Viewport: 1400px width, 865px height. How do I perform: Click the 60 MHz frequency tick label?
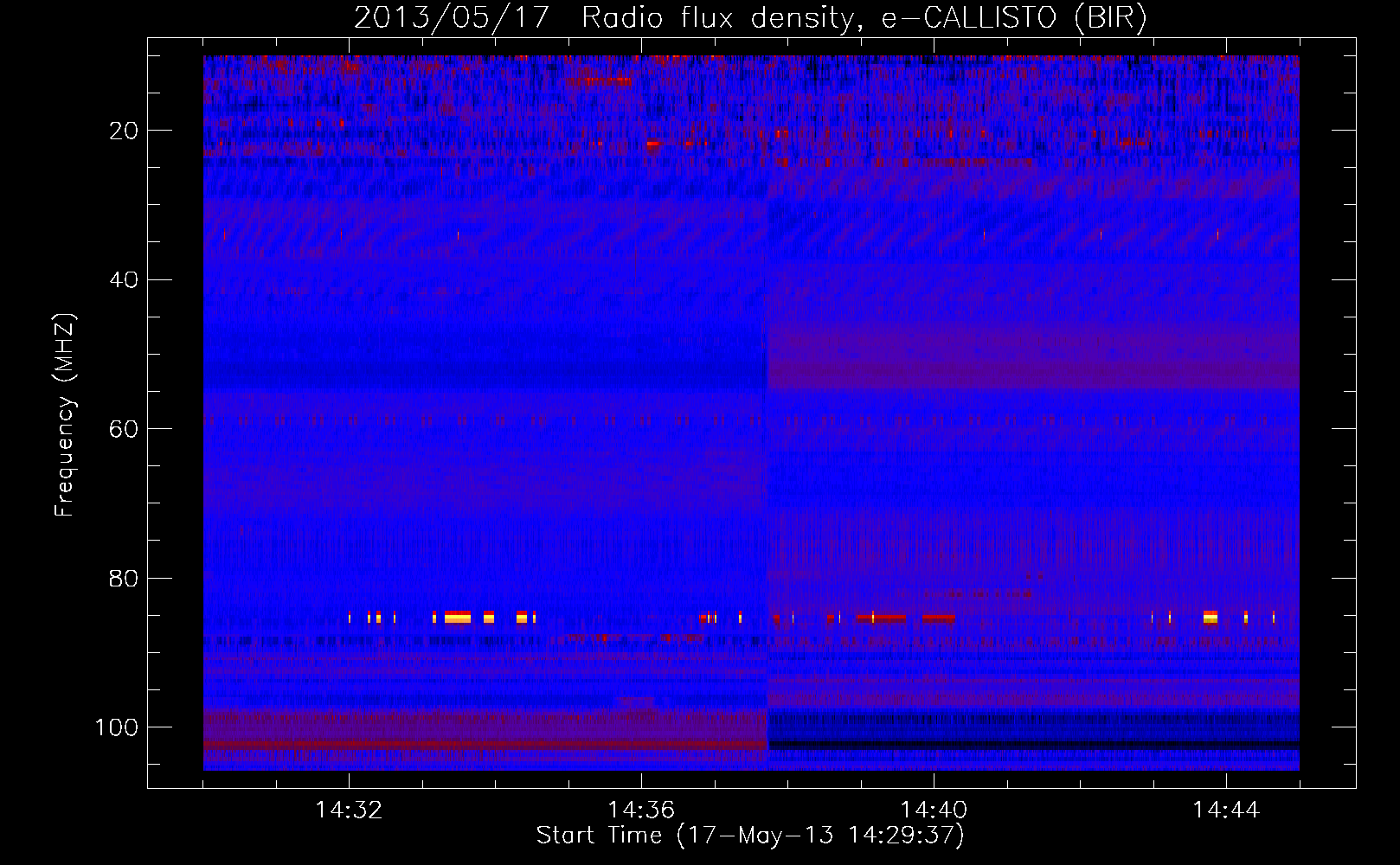(x=124, y=429)
